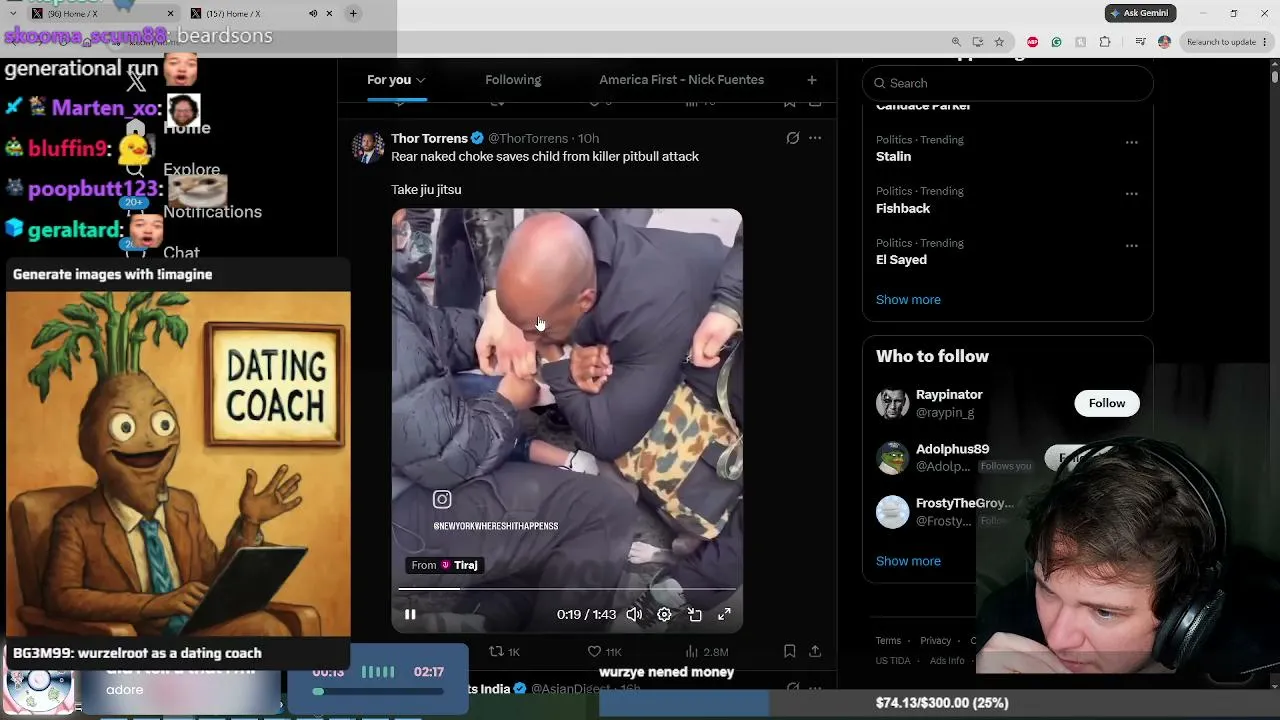Open Thor Torrens profile avatar
Image resolution: width=1280 pixels, height=720 pixels.
368,147
